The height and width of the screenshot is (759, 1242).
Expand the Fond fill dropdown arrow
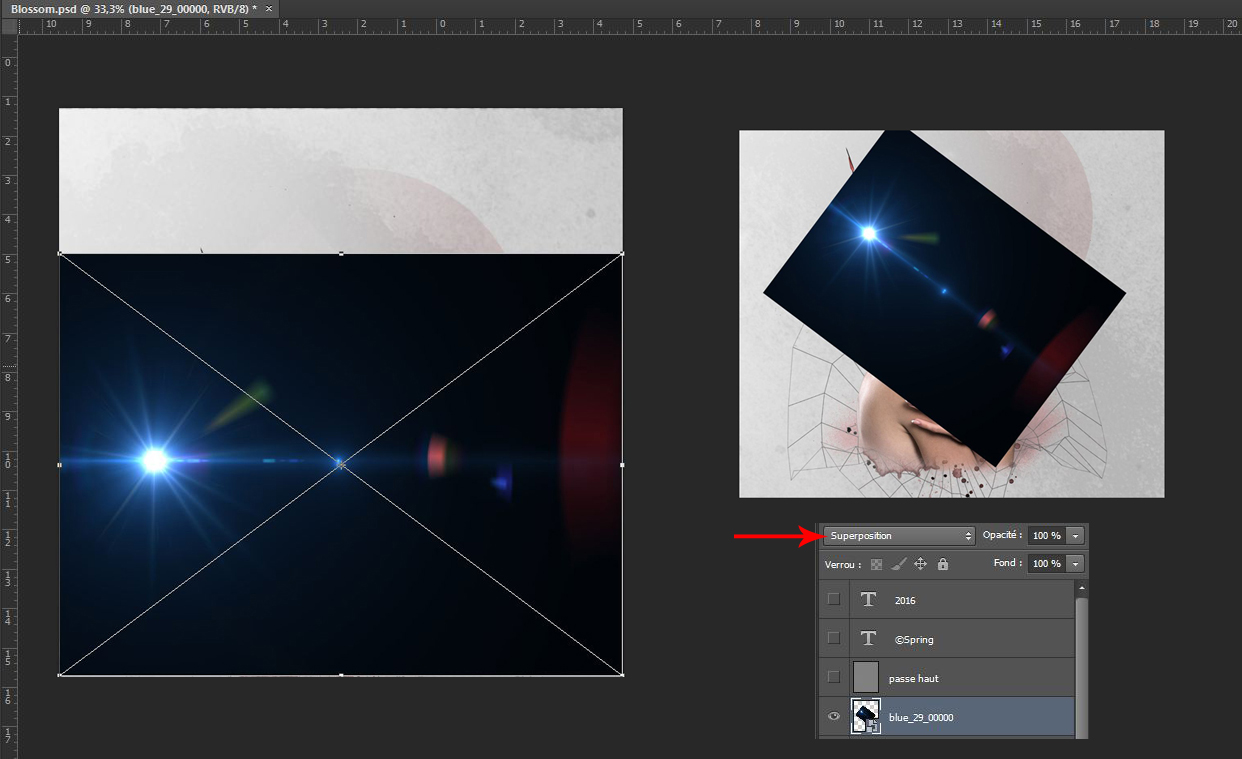point(1075,564)
